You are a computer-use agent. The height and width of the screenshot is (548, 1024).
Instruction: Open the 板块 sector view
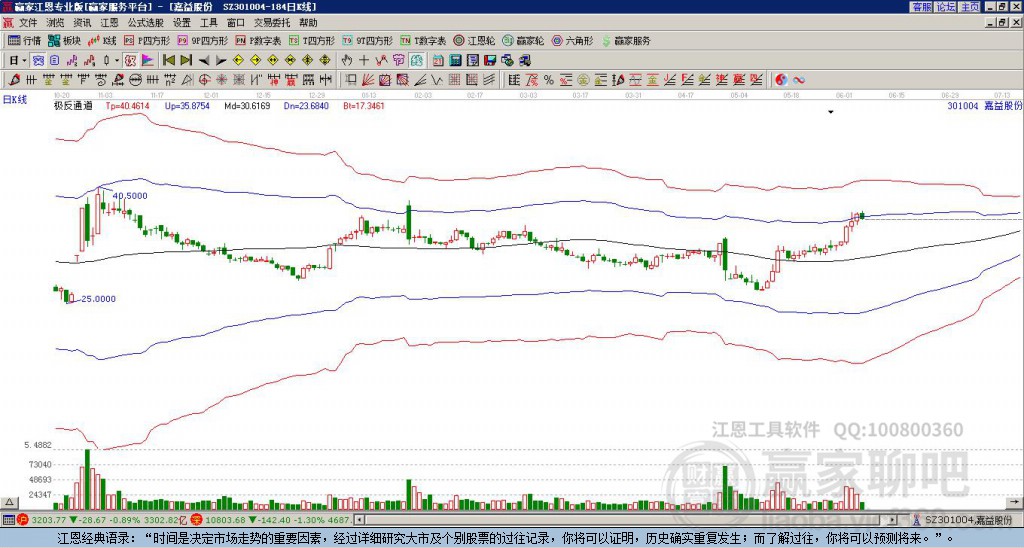(x=64, y=40)
